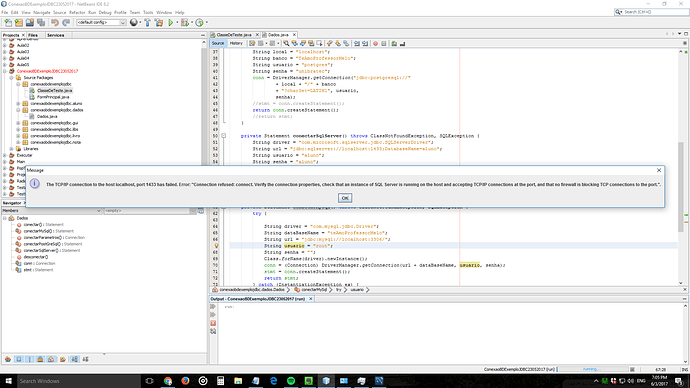Select ClasseDeTeste.java in project tree
This screenshot has height=388, width=690.
click(55, 90)
